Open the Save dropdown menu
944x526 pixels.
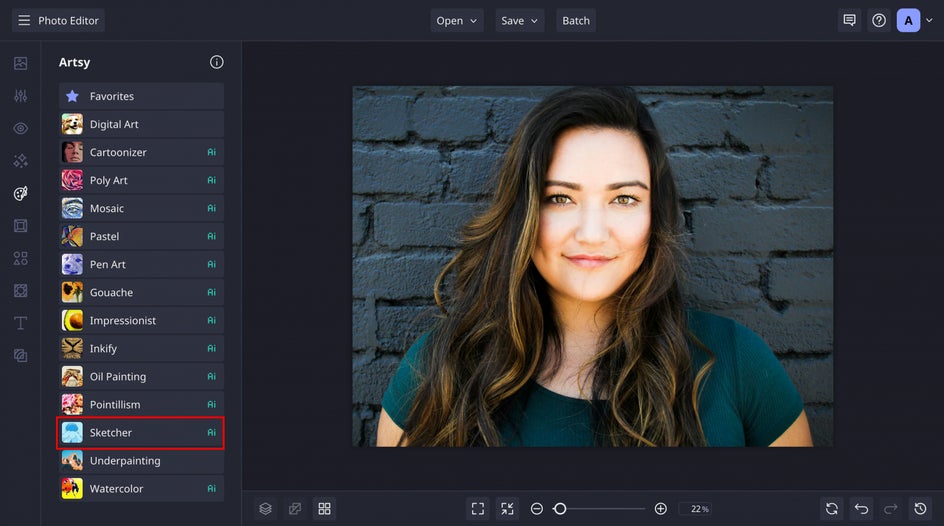(520, 20)
